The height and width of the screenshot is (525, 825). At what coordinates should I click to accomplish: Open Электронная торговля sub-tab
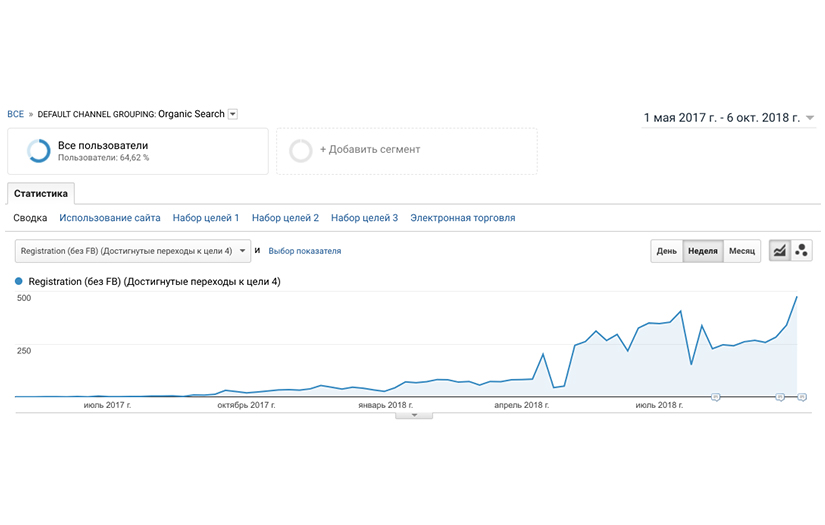pos(462,218)
